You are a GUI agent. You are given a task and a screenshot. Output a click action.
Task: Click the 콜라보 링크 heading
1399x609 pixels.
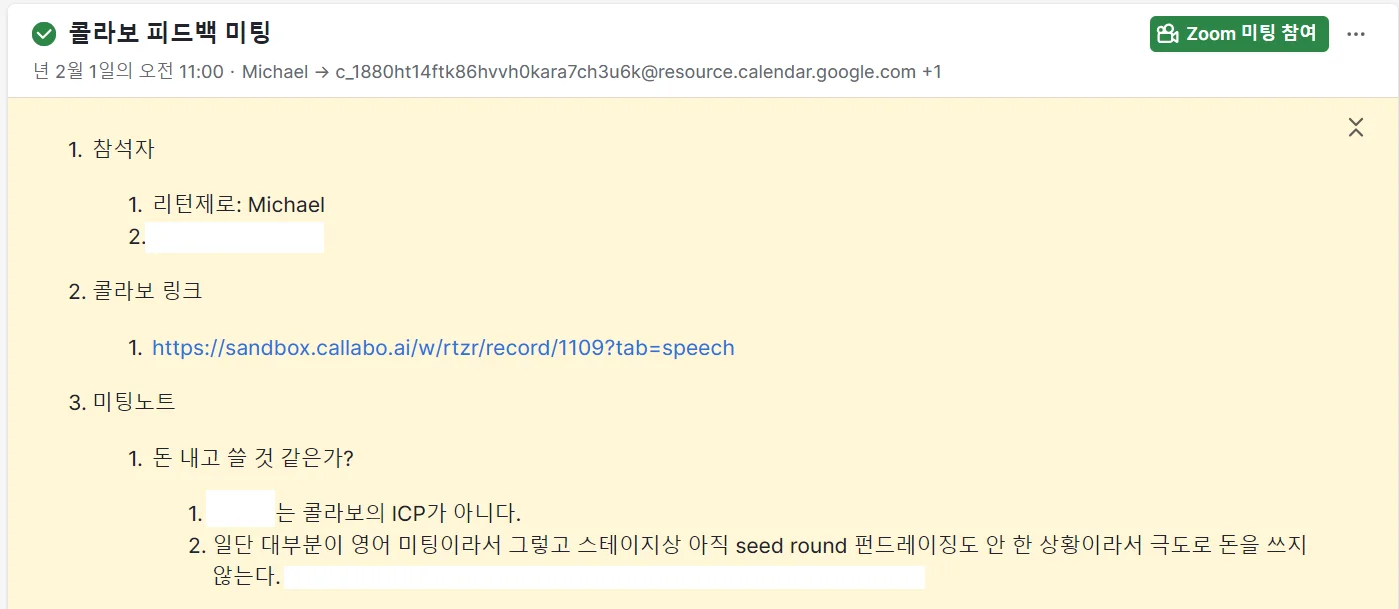(147, 292)
